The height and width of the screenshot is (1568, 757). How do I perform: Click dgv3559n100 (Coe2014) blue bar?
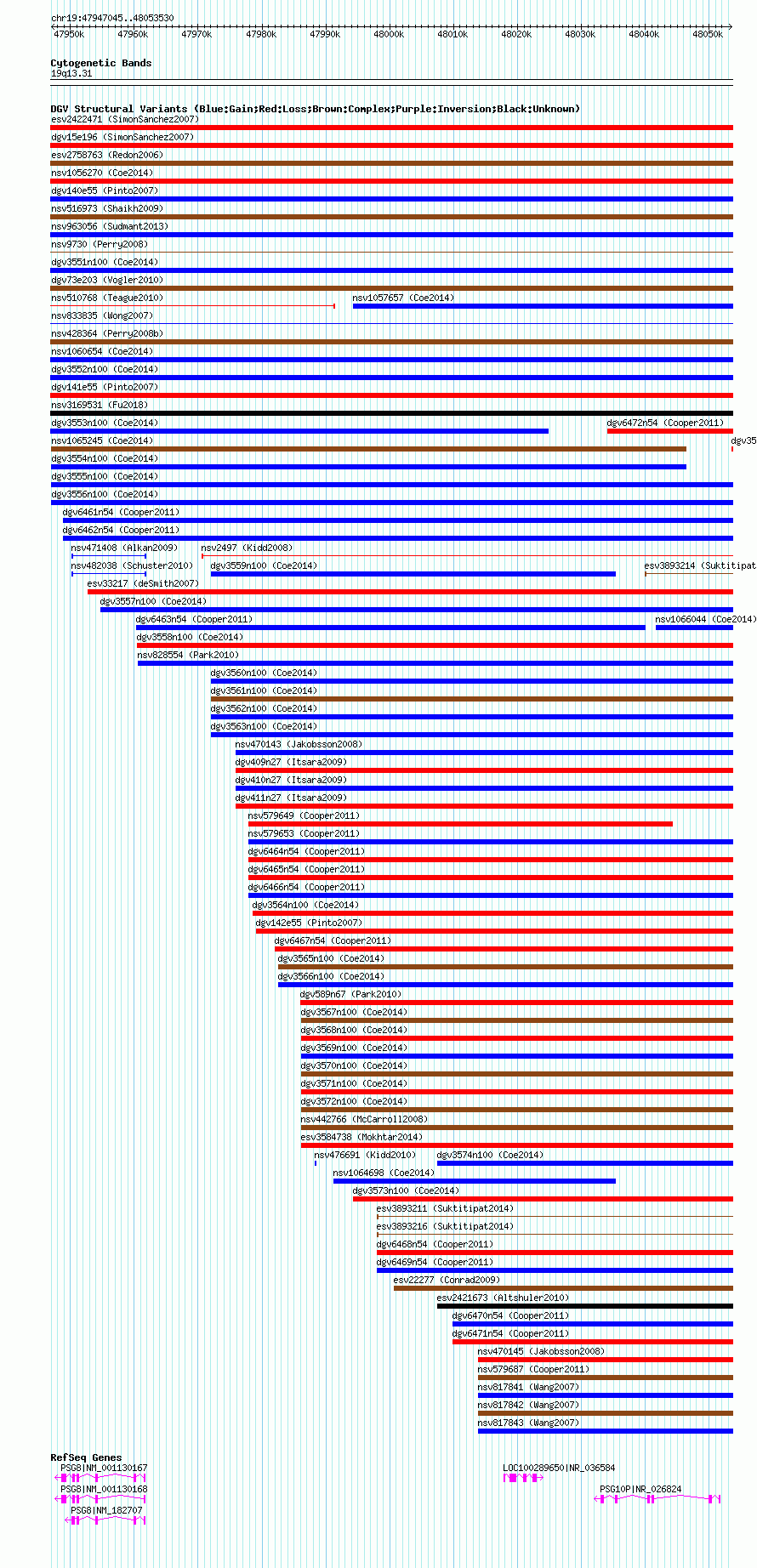[x=413, y=574]
